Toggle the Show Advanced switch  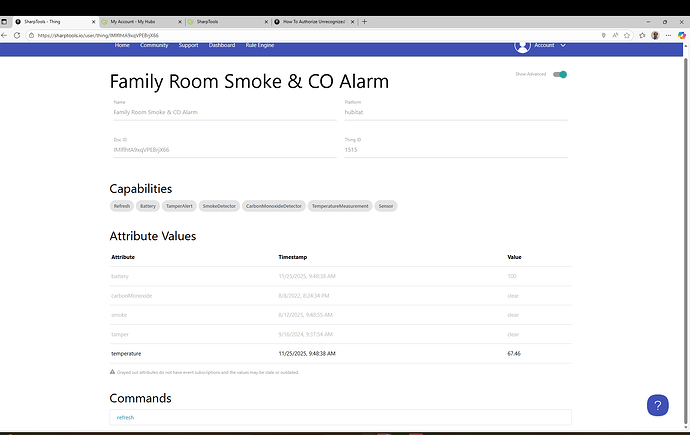point(559,74)
